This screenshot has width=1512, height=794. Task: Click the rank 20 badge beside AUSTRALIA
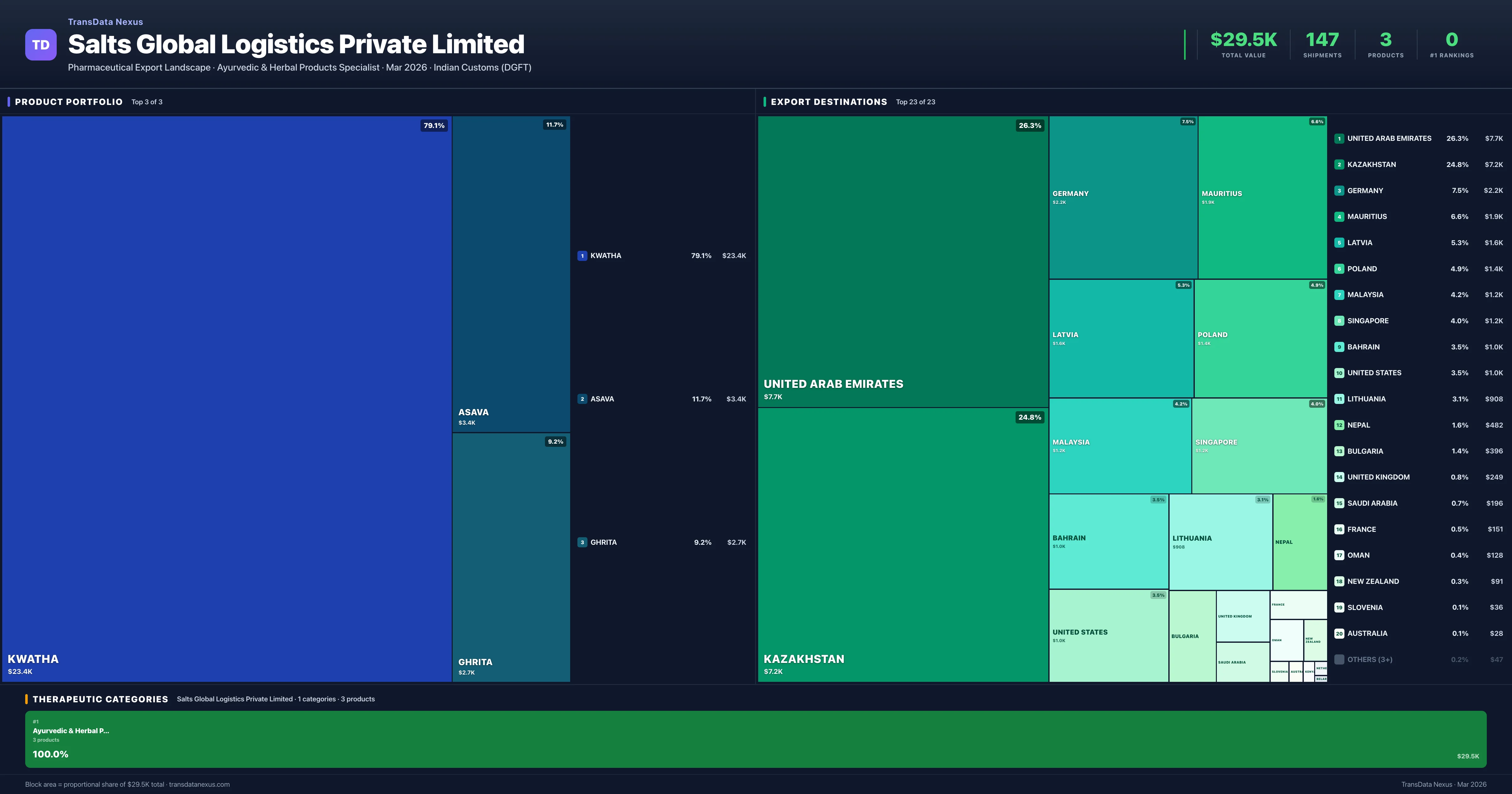pos(1339,634)
